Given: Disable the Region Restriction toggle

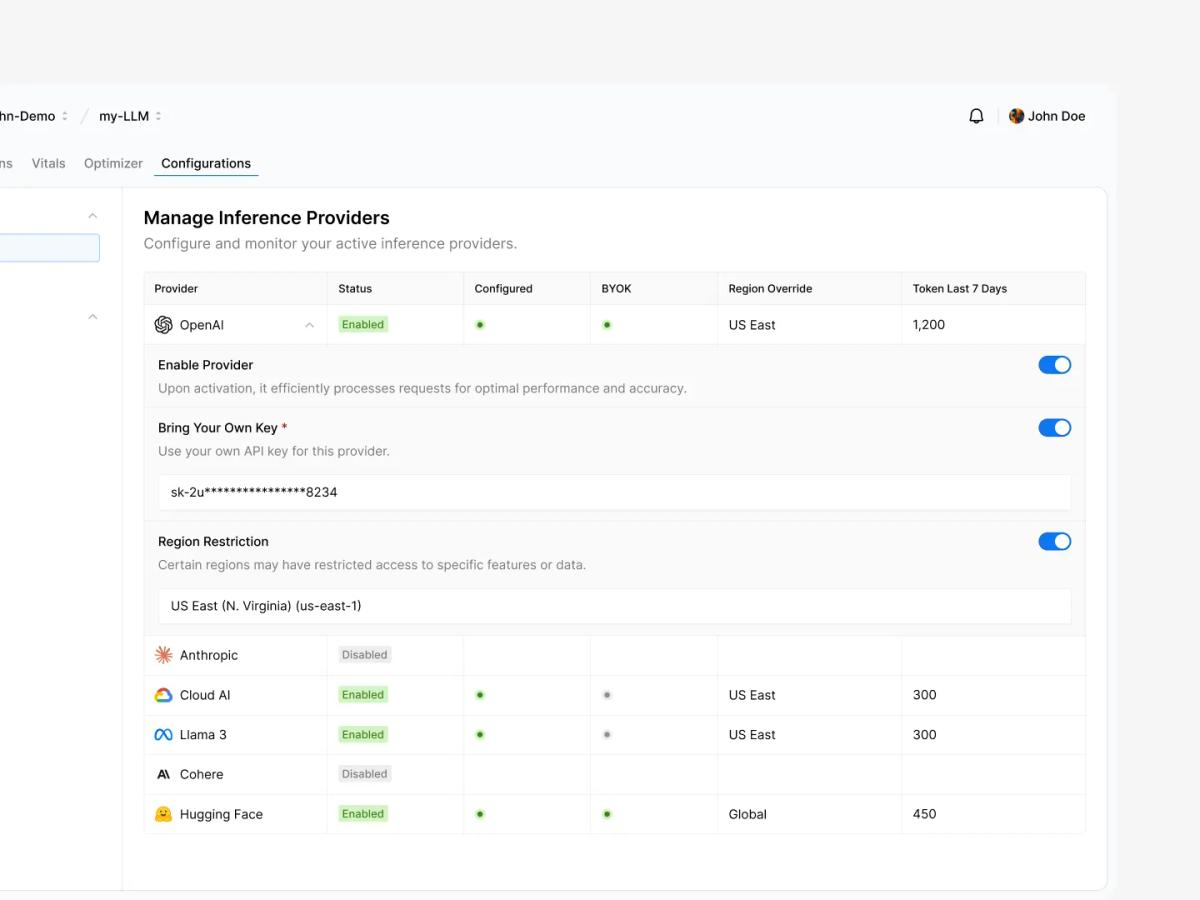Looking at the screenshot, I should [x=1054, y=541].
